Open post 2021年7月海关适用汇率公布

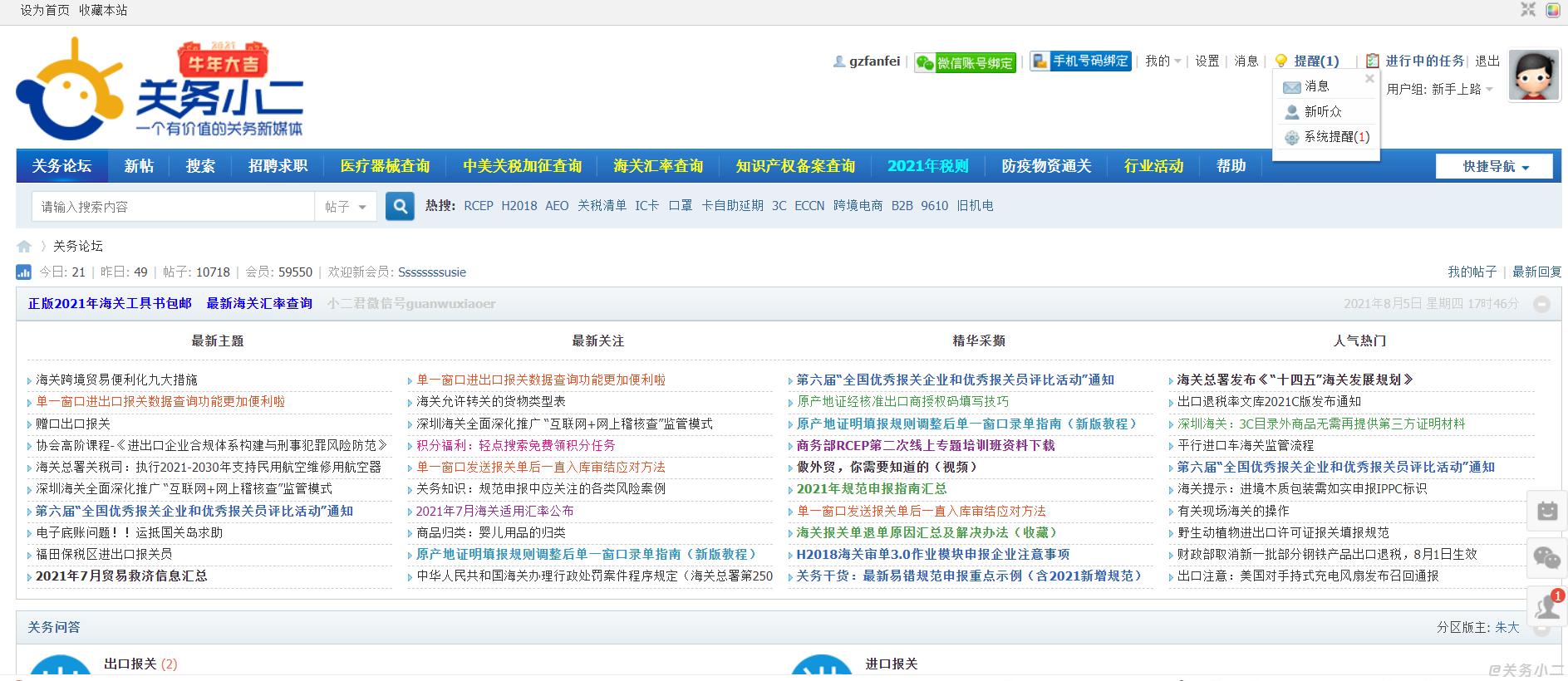(494, 511)
